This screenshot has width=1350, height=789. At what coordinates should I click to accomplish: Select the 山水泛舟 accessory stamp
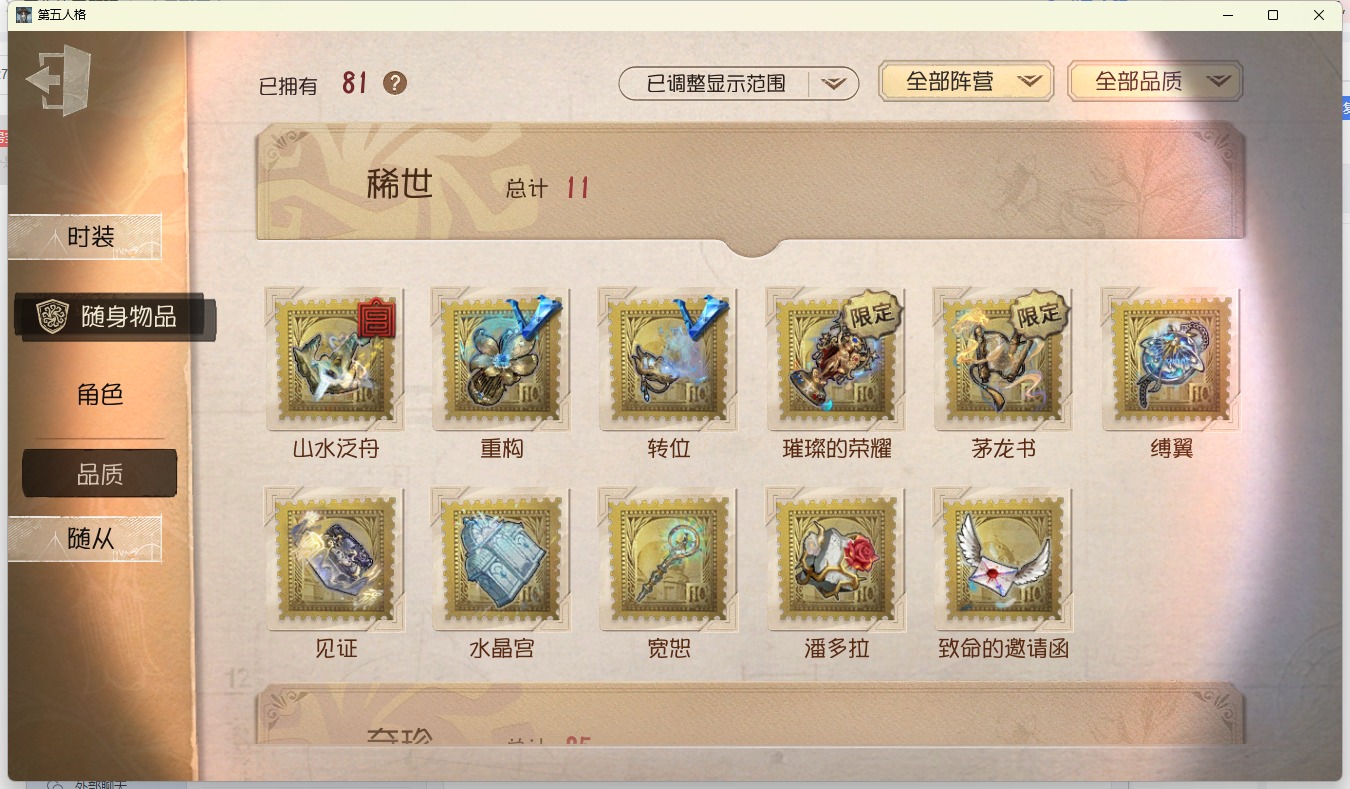(335, 360)
